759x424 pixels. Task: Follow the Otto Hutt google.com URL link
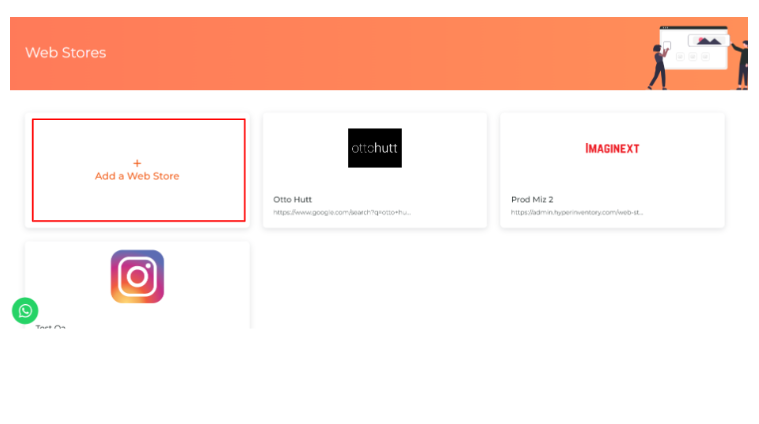342,212
